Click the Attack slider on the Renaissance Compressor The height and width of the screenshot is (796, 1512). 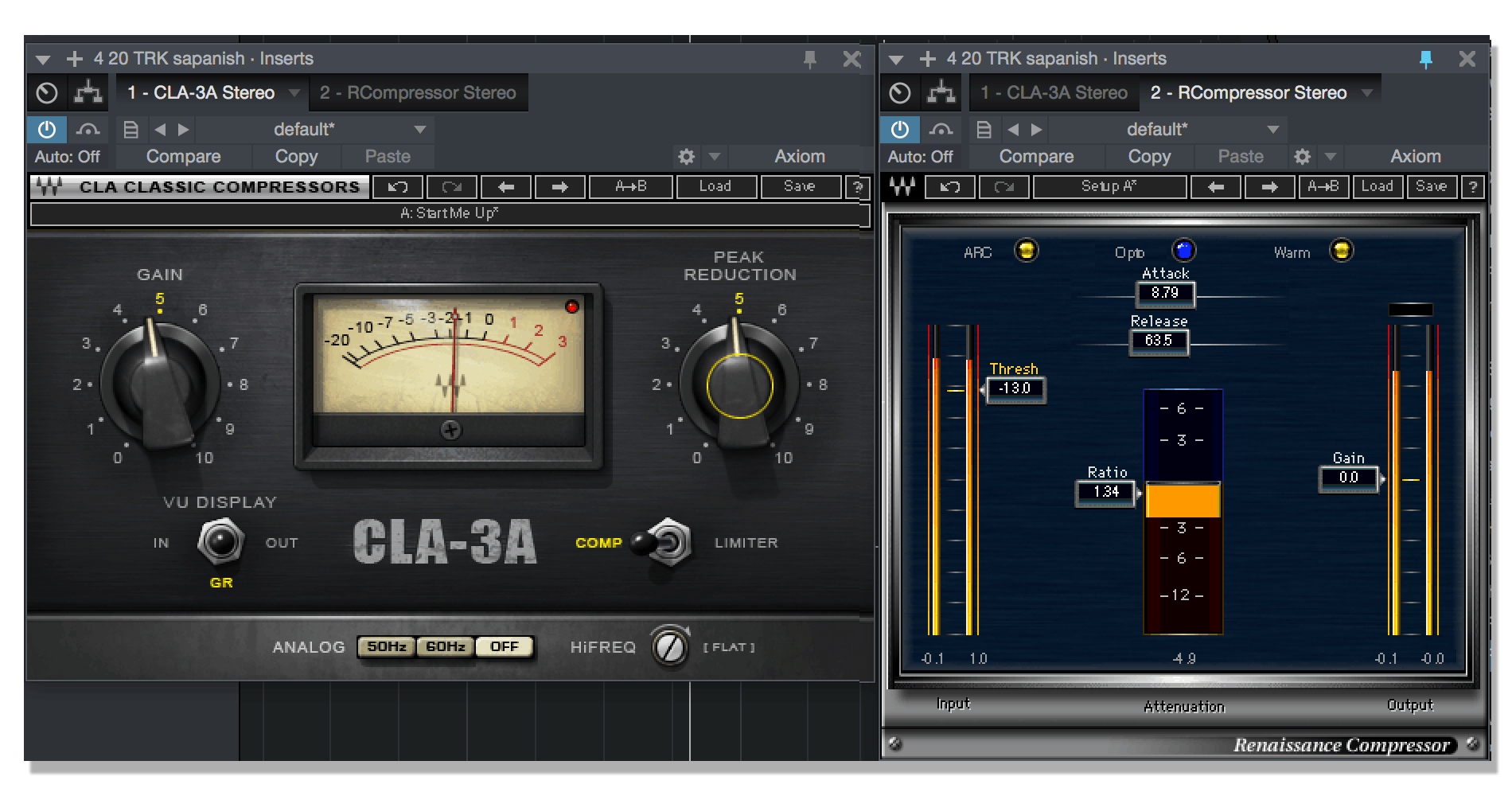[x=1166, y=295]
